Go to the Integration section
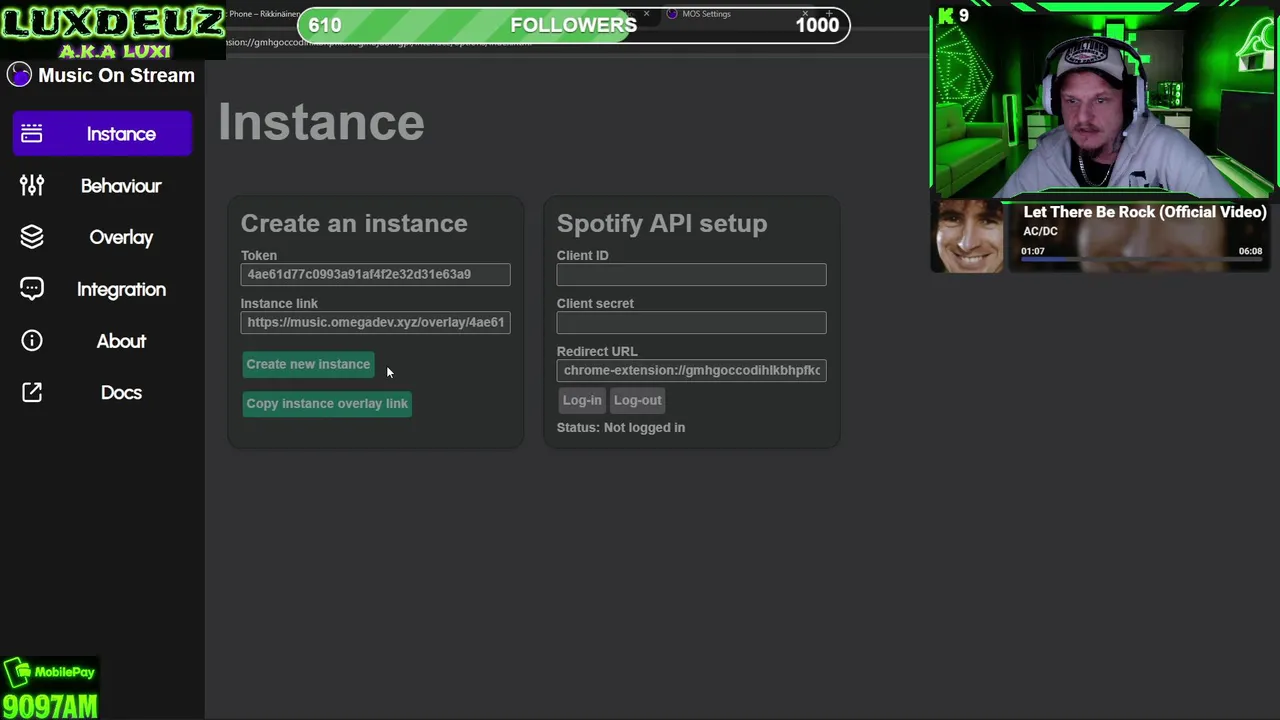 coord(102,289)
